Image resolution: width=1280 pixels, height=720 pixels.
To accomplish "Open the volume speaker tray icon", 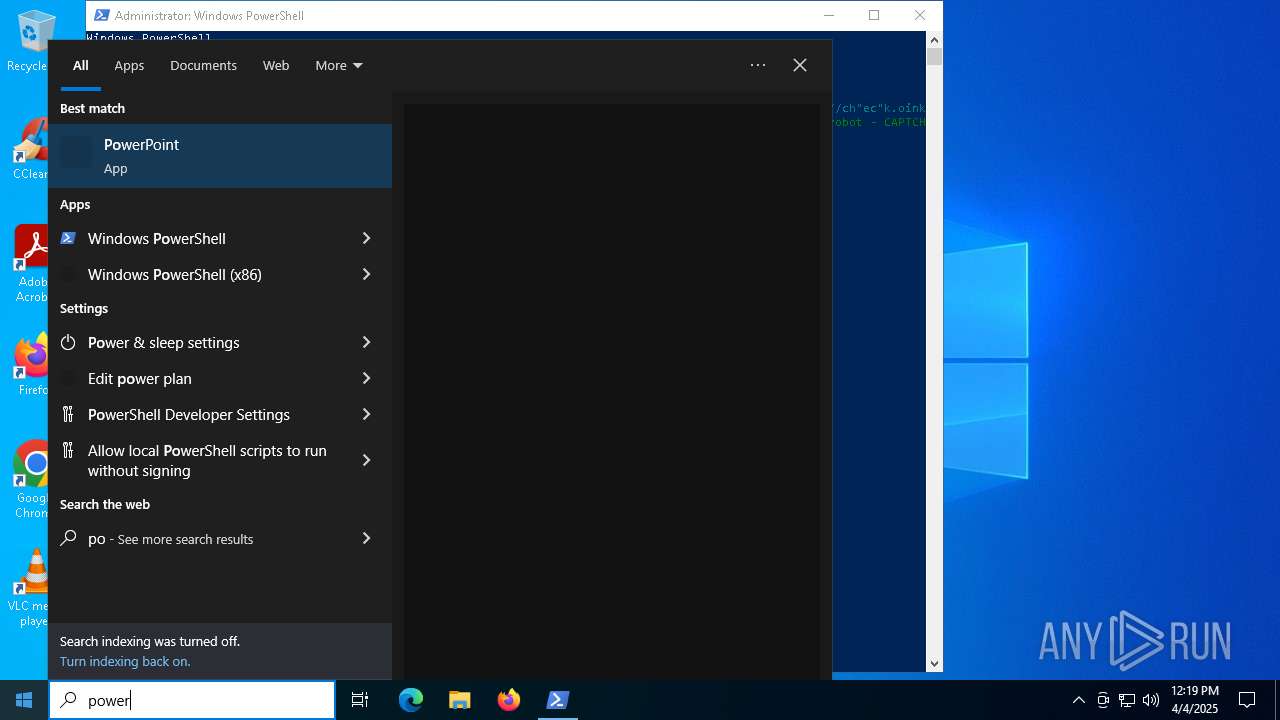I will tap(1151, 700).
